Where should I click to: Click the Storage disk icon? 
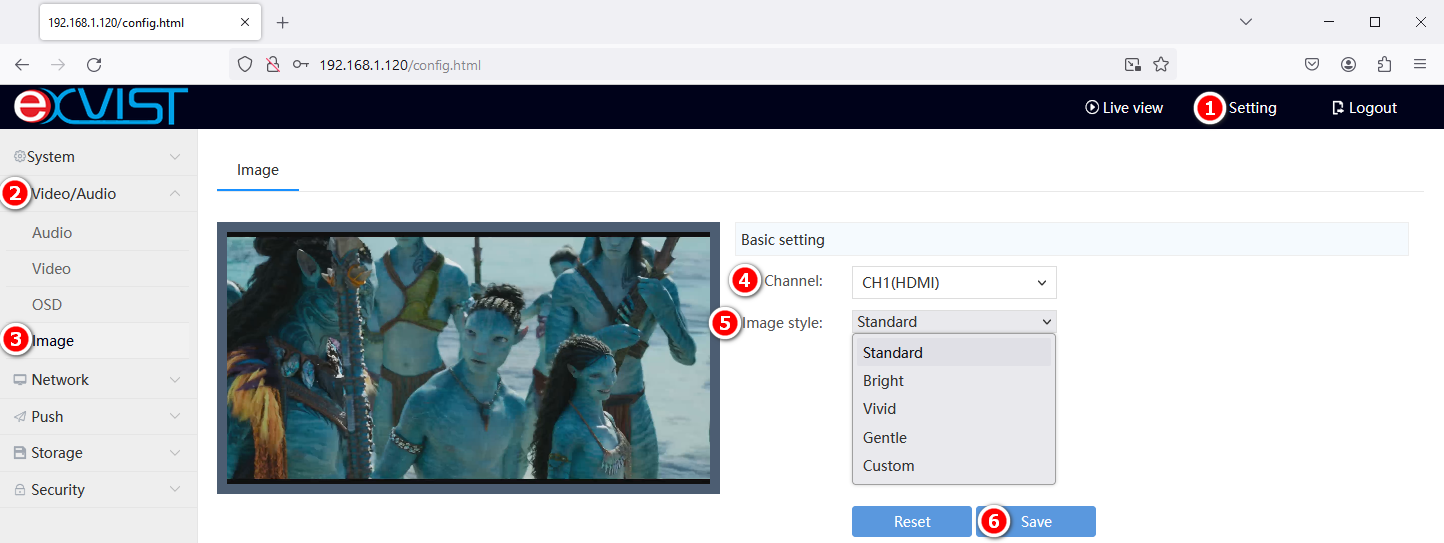tap(20, 453)
